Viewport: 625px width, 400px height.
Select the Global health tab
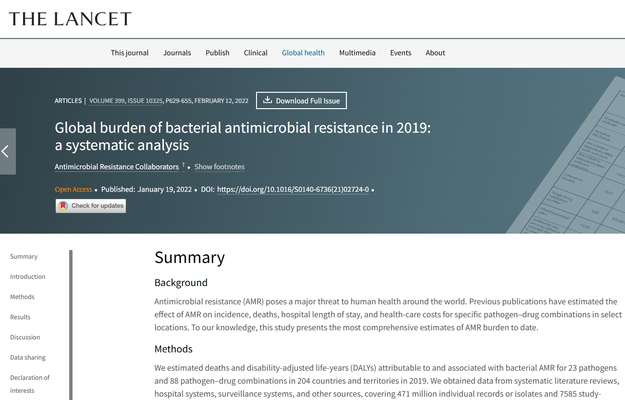click(x=303, y=53)
